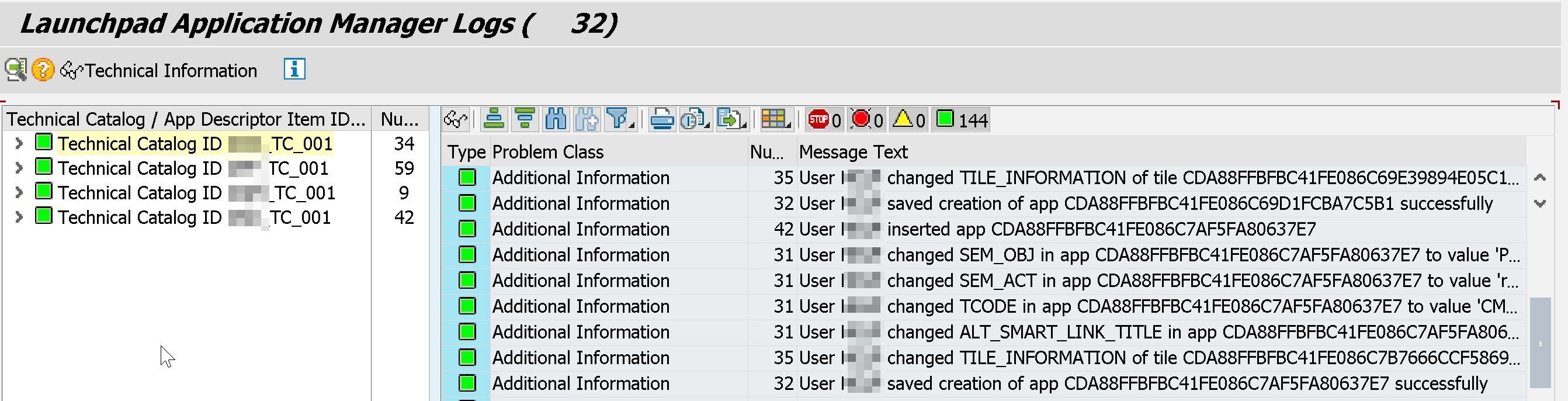
Task: Click message list scrollbar down arrow
Action: point(1540,203)
